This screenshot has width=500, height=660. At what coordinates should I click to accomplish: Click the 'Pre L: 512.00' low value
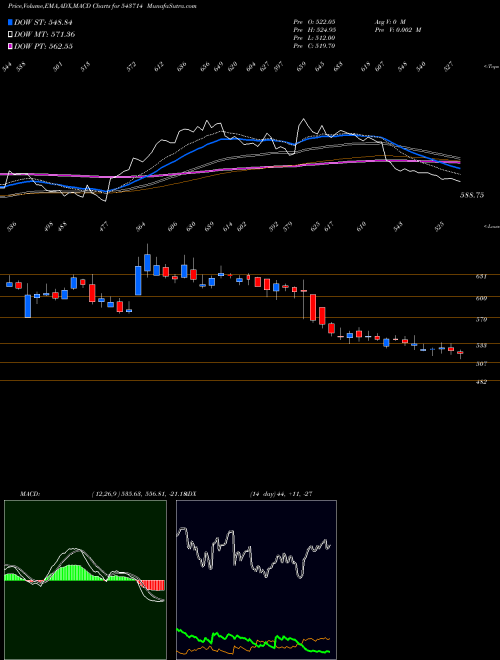(314, 38)
